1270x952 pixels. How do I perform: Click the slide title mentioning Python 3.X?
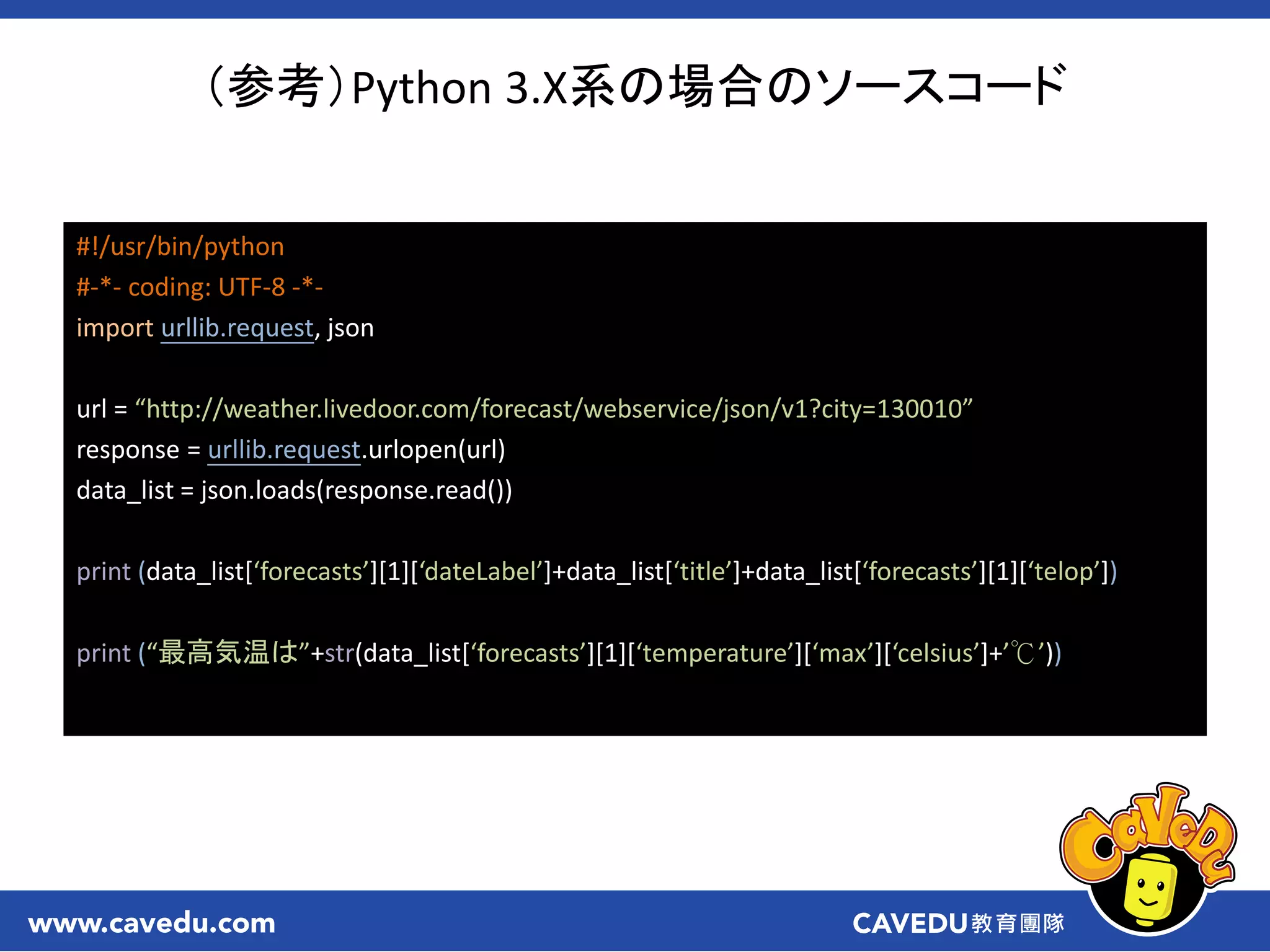tap(636, 87)
